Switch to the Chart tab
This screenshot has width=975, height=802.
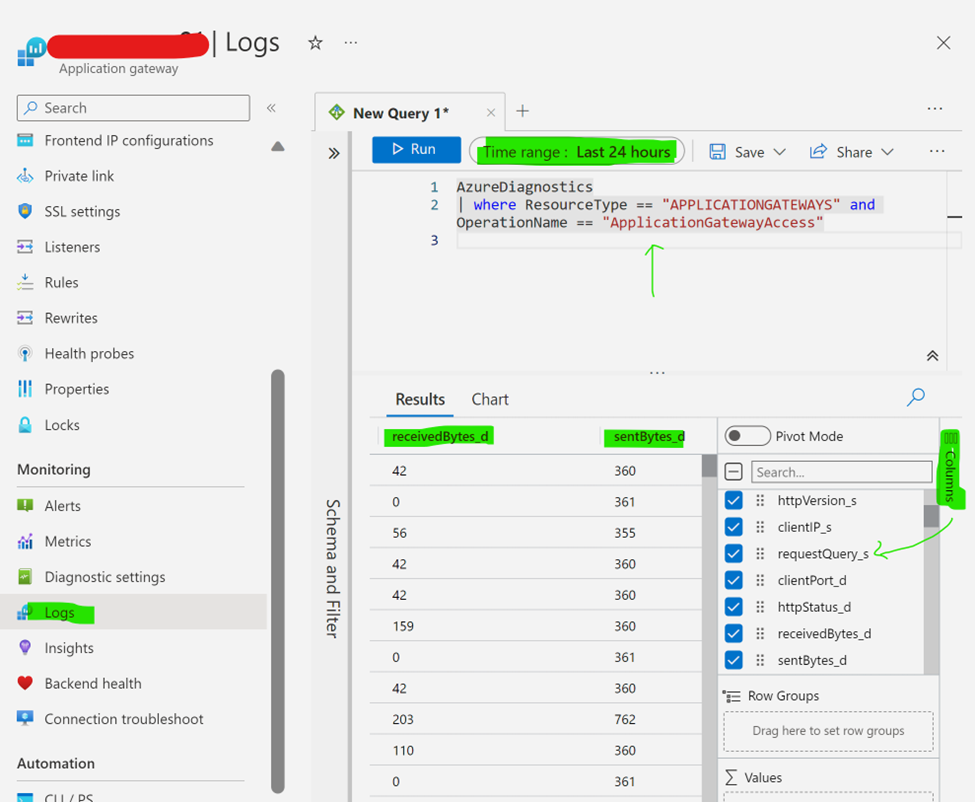click(490, 399)
